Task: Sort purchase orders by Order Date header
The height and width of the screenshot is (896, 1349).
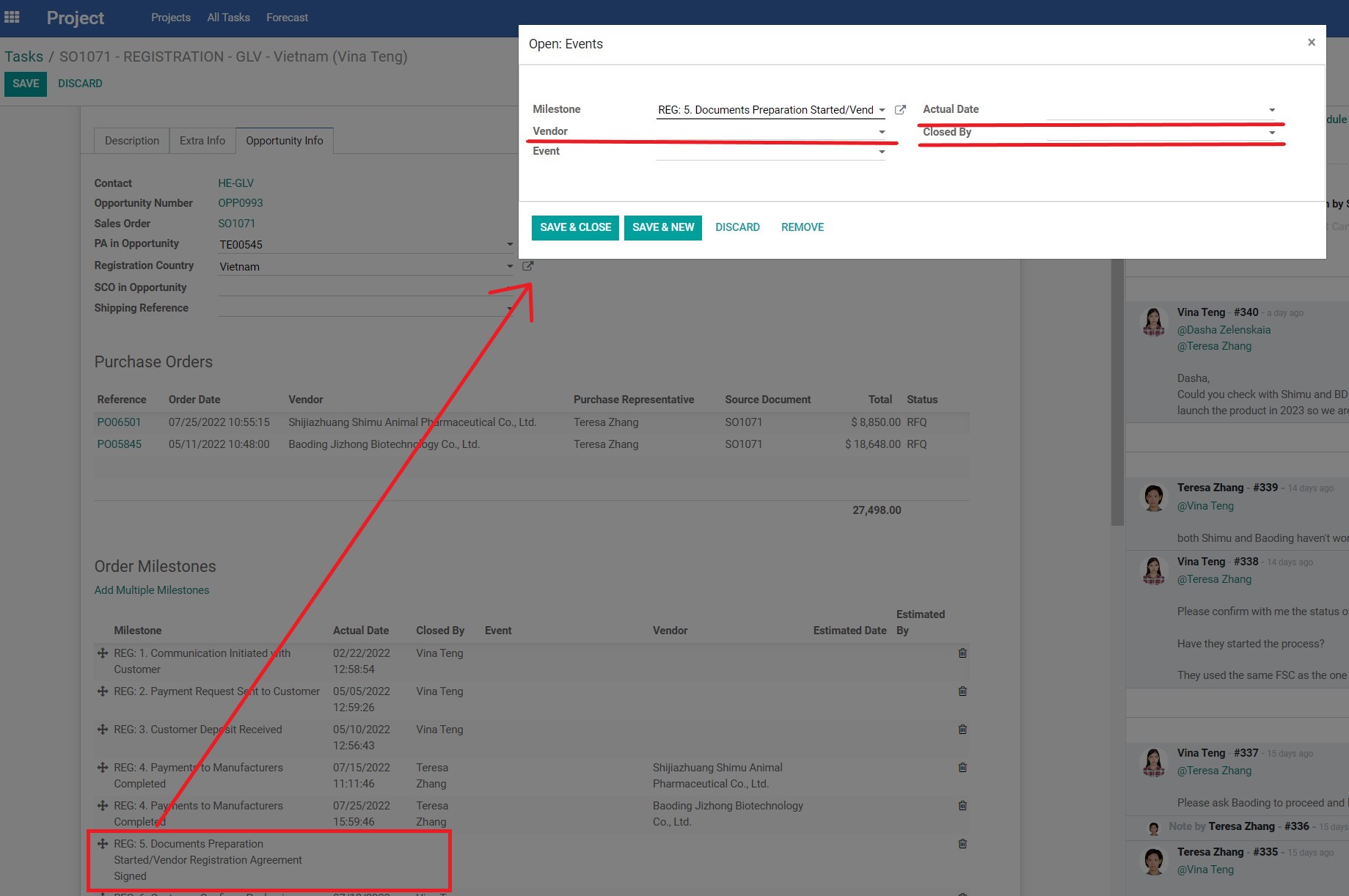Action: pyautogui.click(x=194, y=400)
